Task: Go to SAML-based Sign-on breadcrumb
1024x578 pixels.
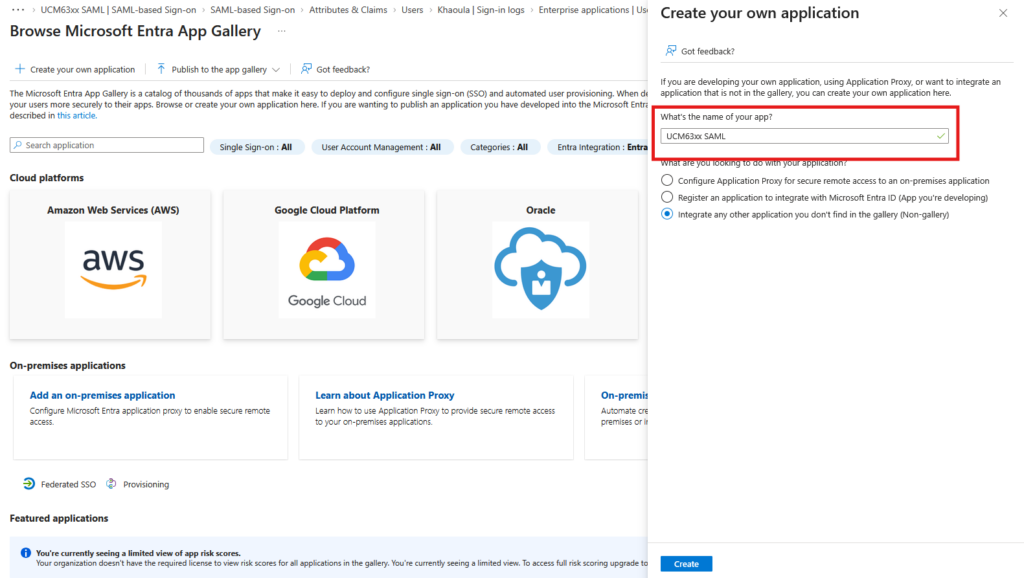Action: click(252, 10)
